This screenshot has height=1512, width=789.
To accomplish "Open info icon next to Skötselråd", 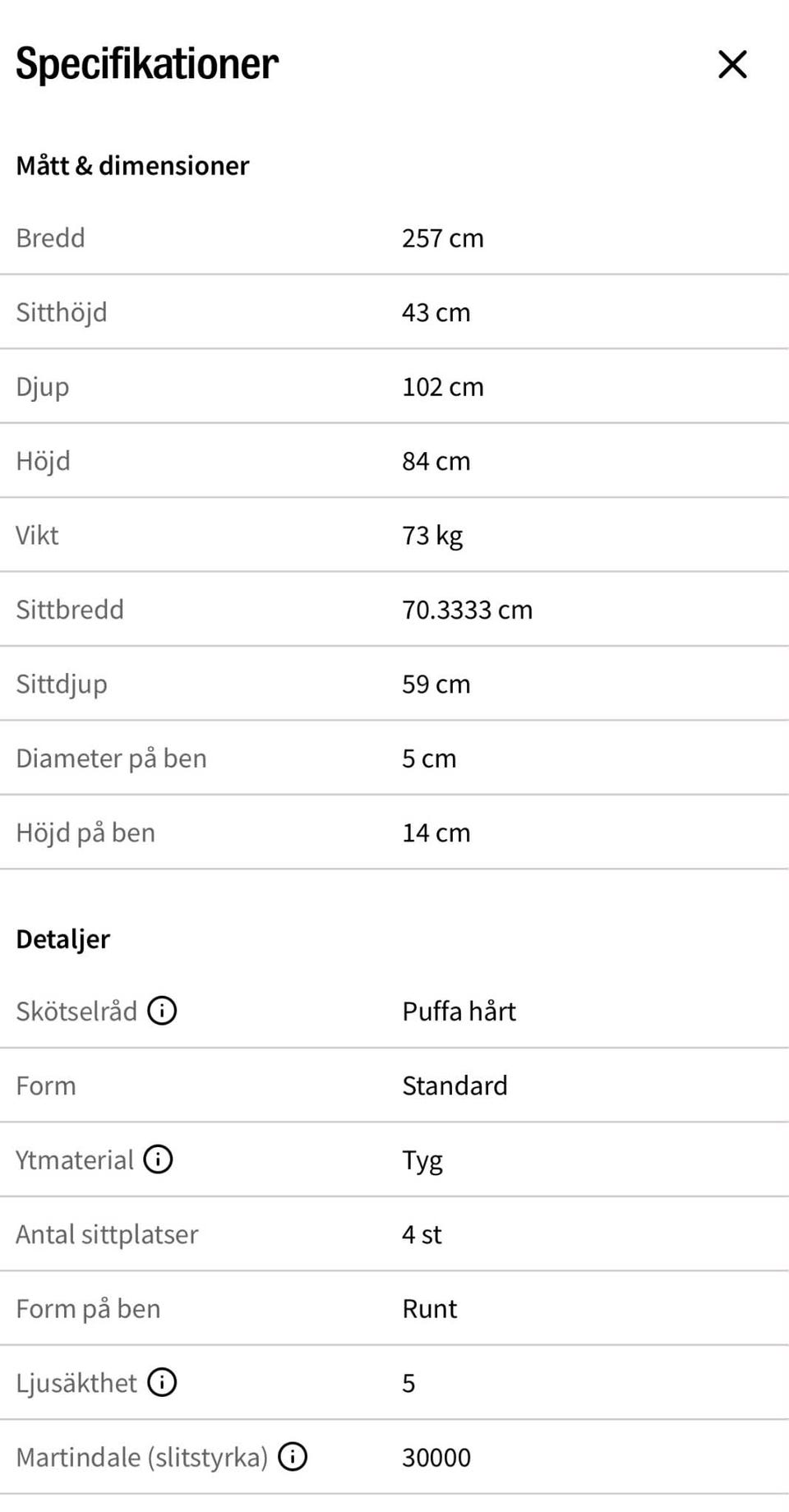I will (x=162, y=1011).
